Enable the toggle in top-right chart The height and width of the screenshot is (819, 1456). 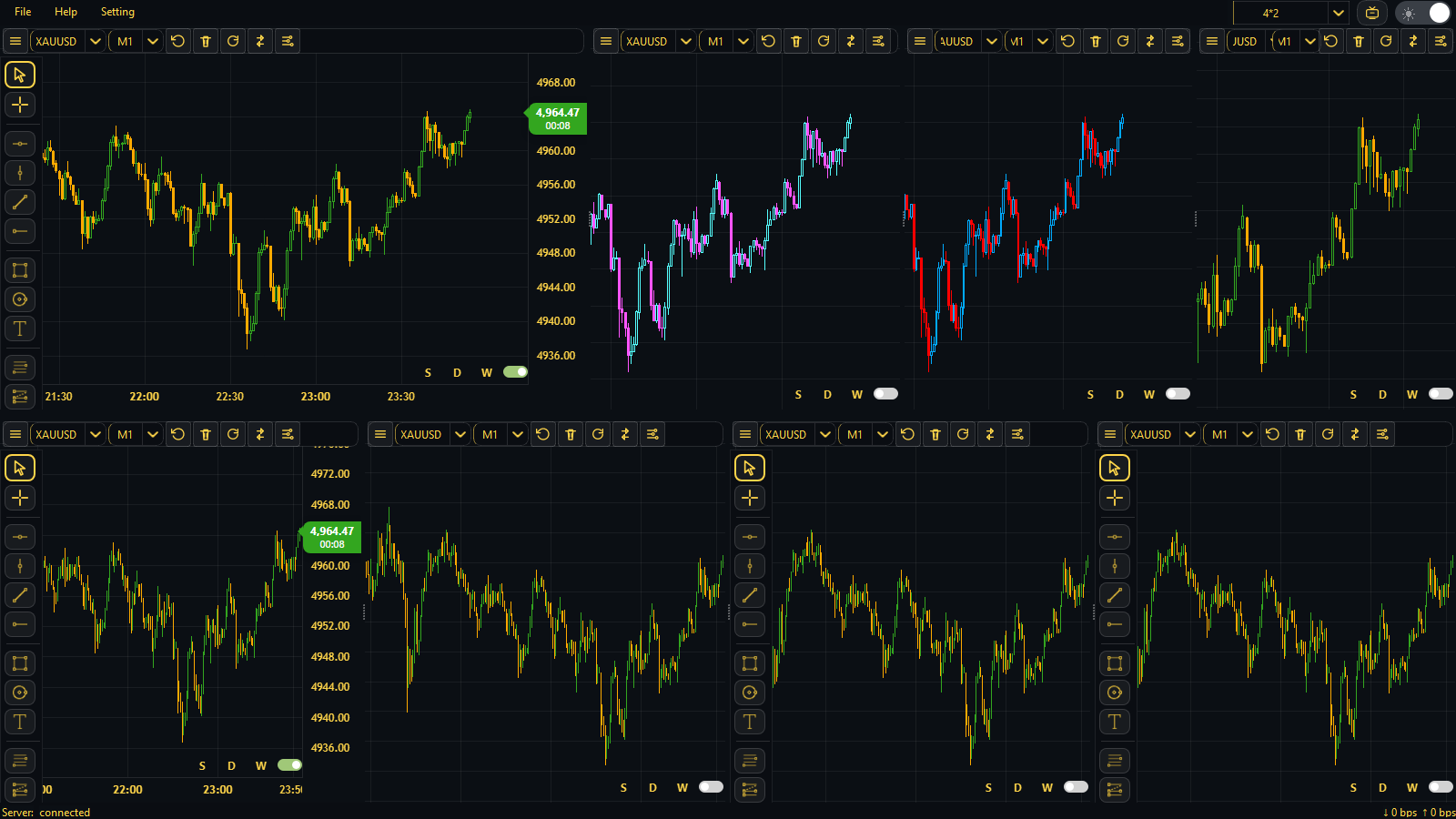[1441, 394]
